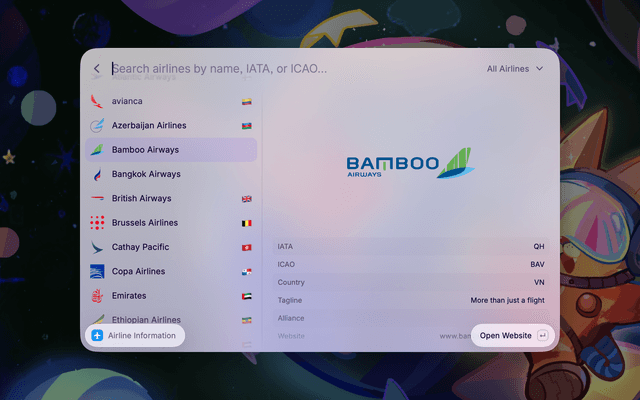Click the Tagline field label
The width and height of the screenshot is (640, 400).
(290, 300)
